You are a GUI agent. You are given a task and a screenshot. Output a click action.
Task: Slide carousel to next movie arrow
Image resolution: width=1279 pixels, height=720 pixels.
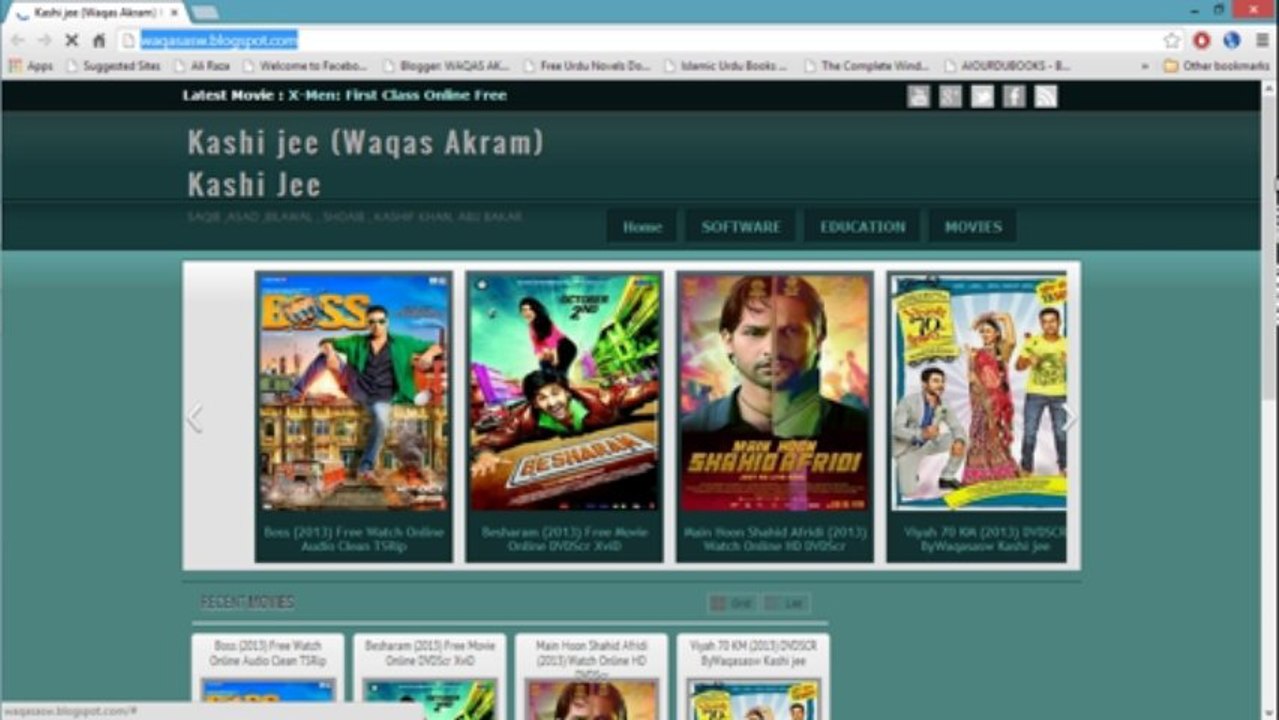click(1069, 417)
